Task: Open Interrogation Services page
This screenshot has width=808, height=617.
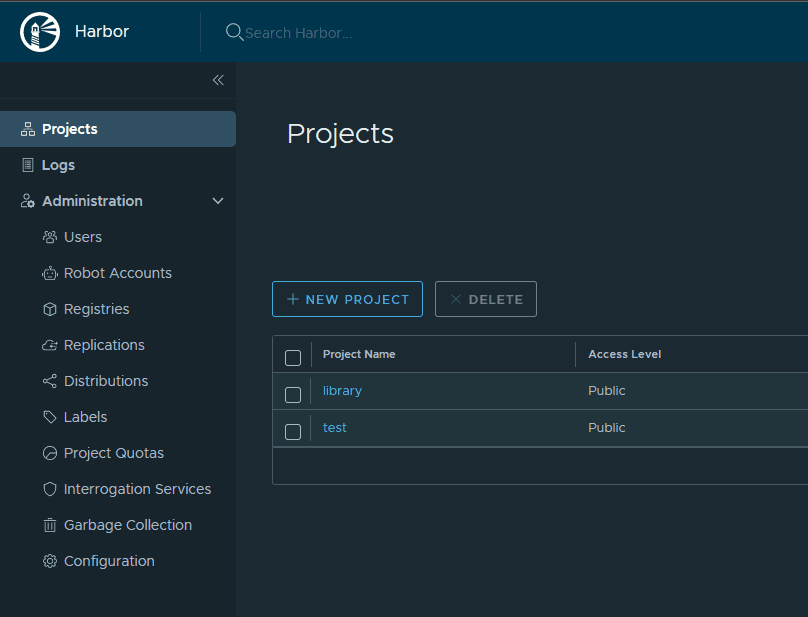Action: [x=137, y=489]
